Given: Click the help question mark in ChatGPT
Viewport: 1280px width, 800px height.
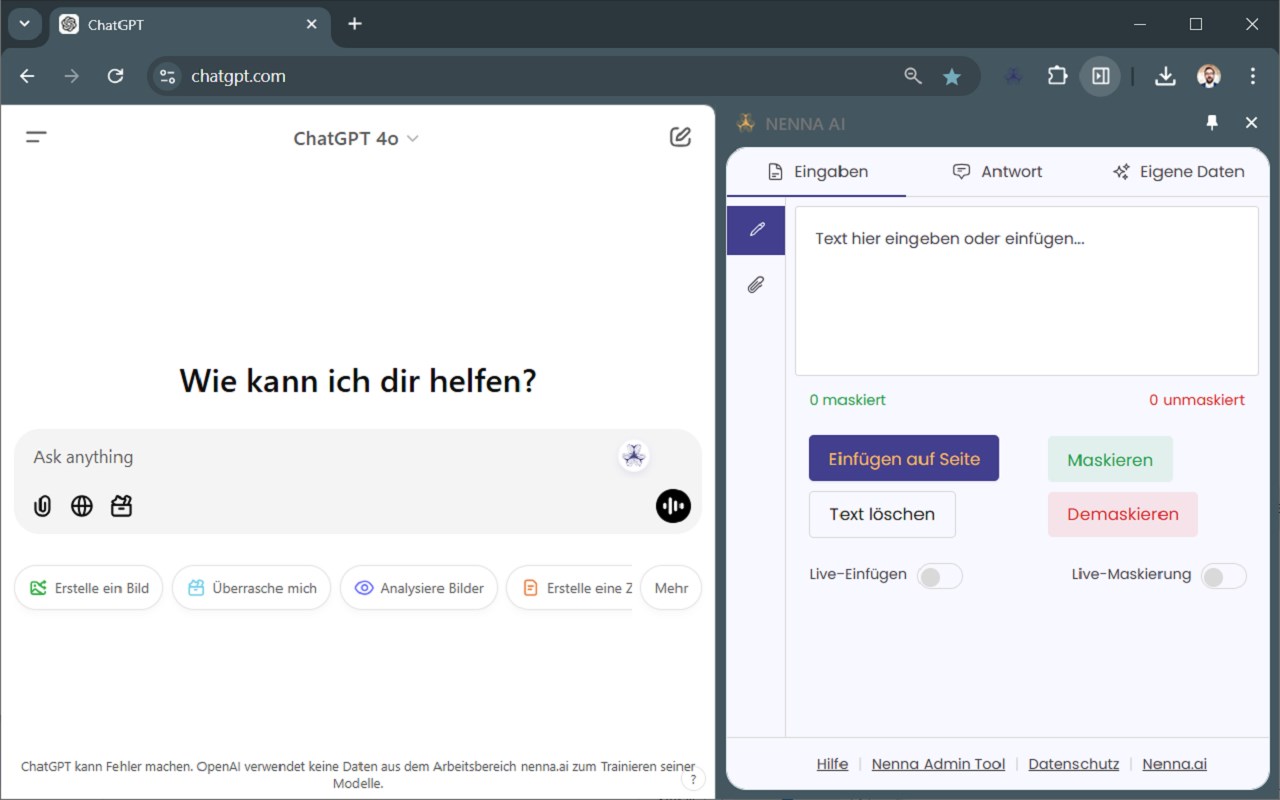Looking at the screenshot, I should click(693, 780).
